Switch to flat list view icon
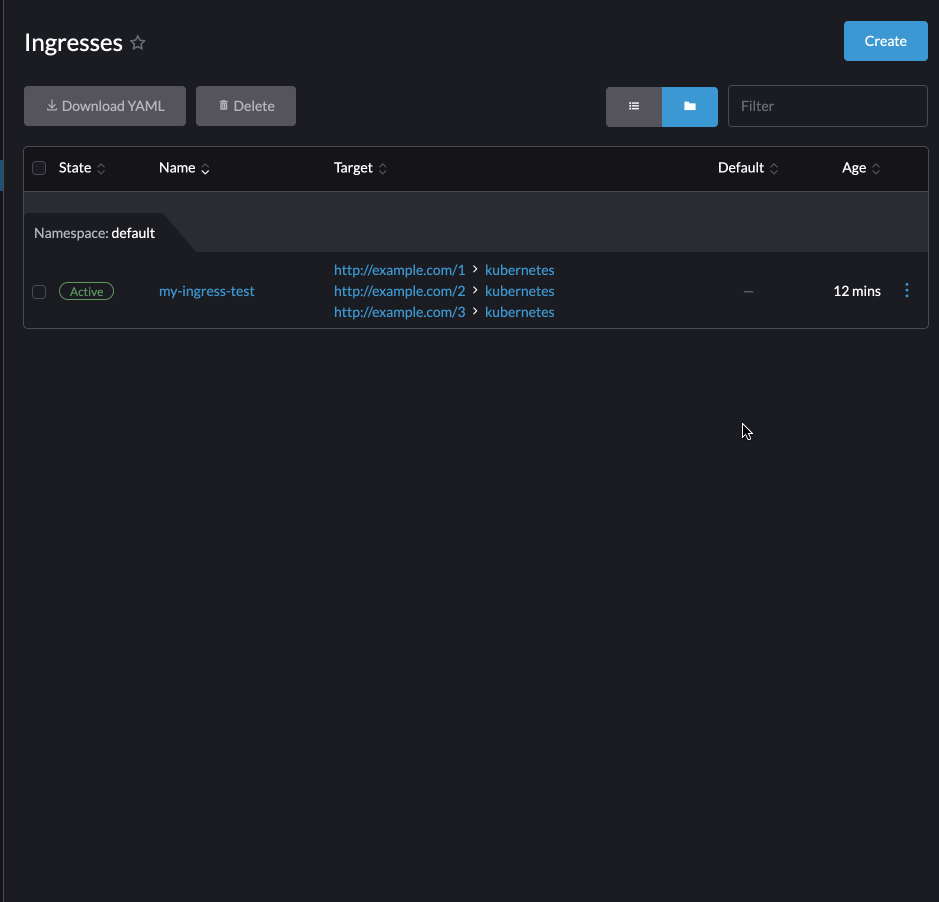Viewport: 939px width, 902px height. [634, 105]
